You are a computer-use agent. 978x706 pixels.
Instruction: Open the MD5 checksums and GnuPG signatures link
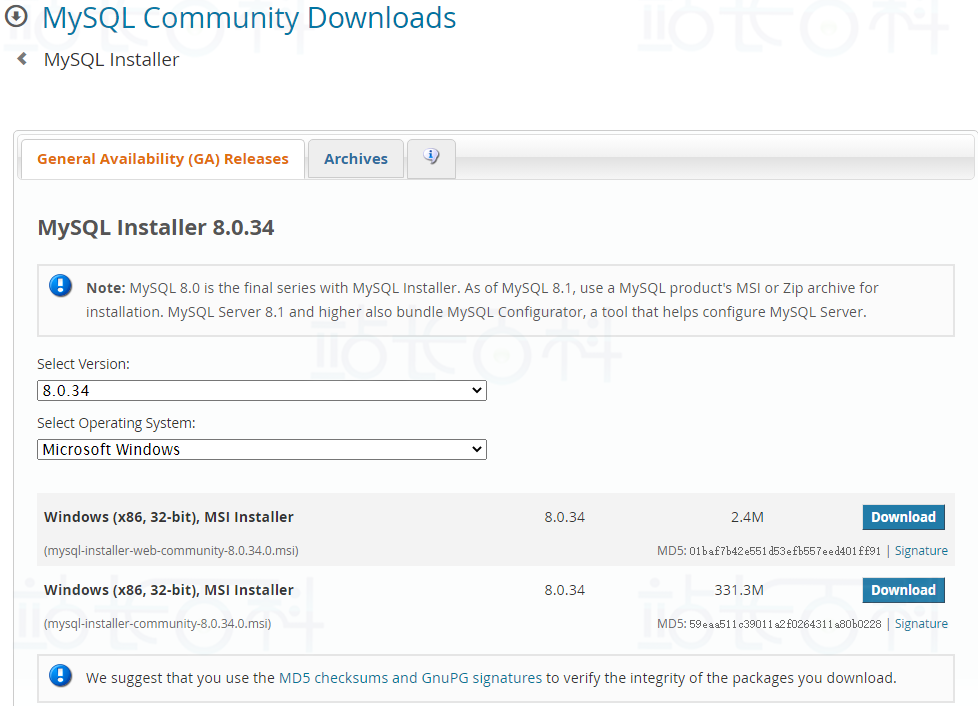coord(410,678)
